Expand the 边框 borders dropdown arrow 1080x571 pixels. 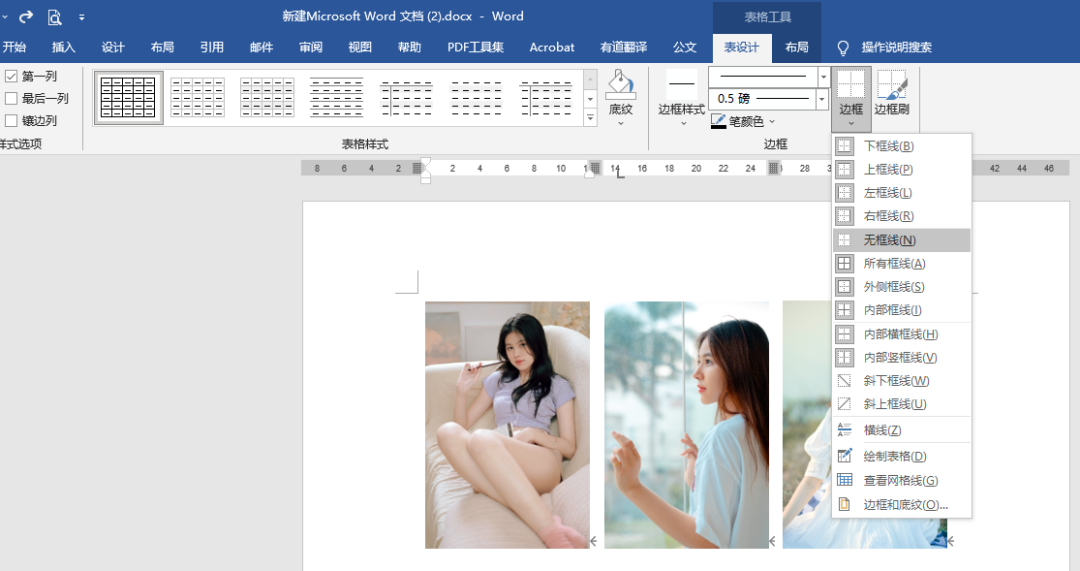[851, 124]
